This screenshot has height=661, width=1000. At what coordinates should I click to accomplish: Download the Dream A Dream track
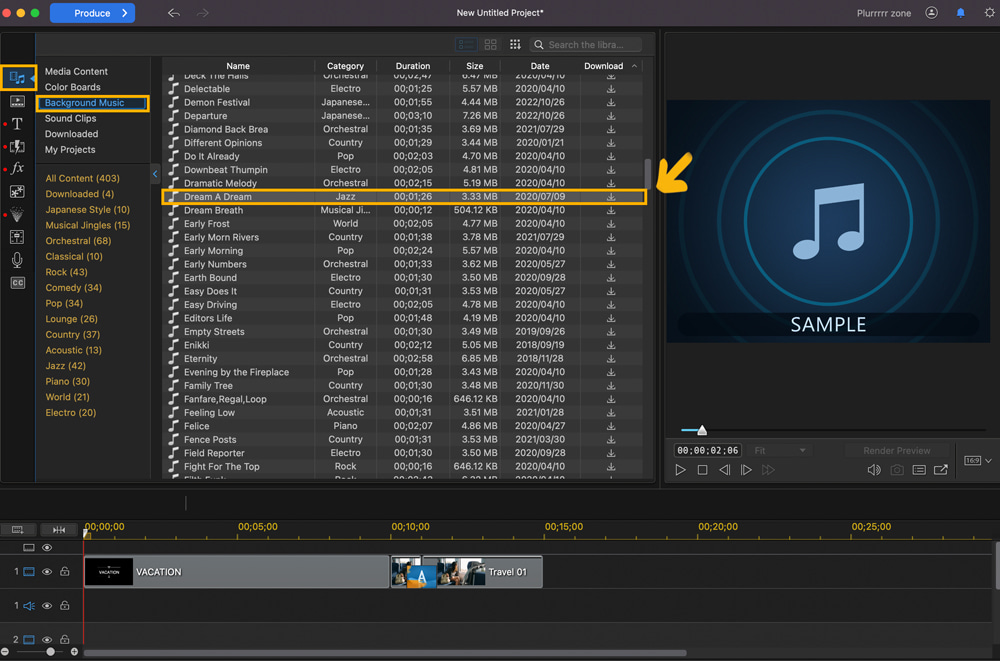click(611, 196)
